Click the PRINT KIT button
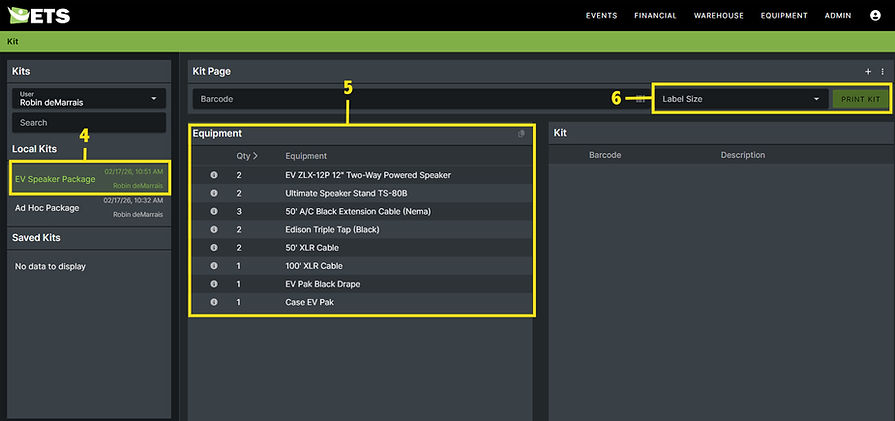This screenshot has height=421, width=895. point(860,99)
